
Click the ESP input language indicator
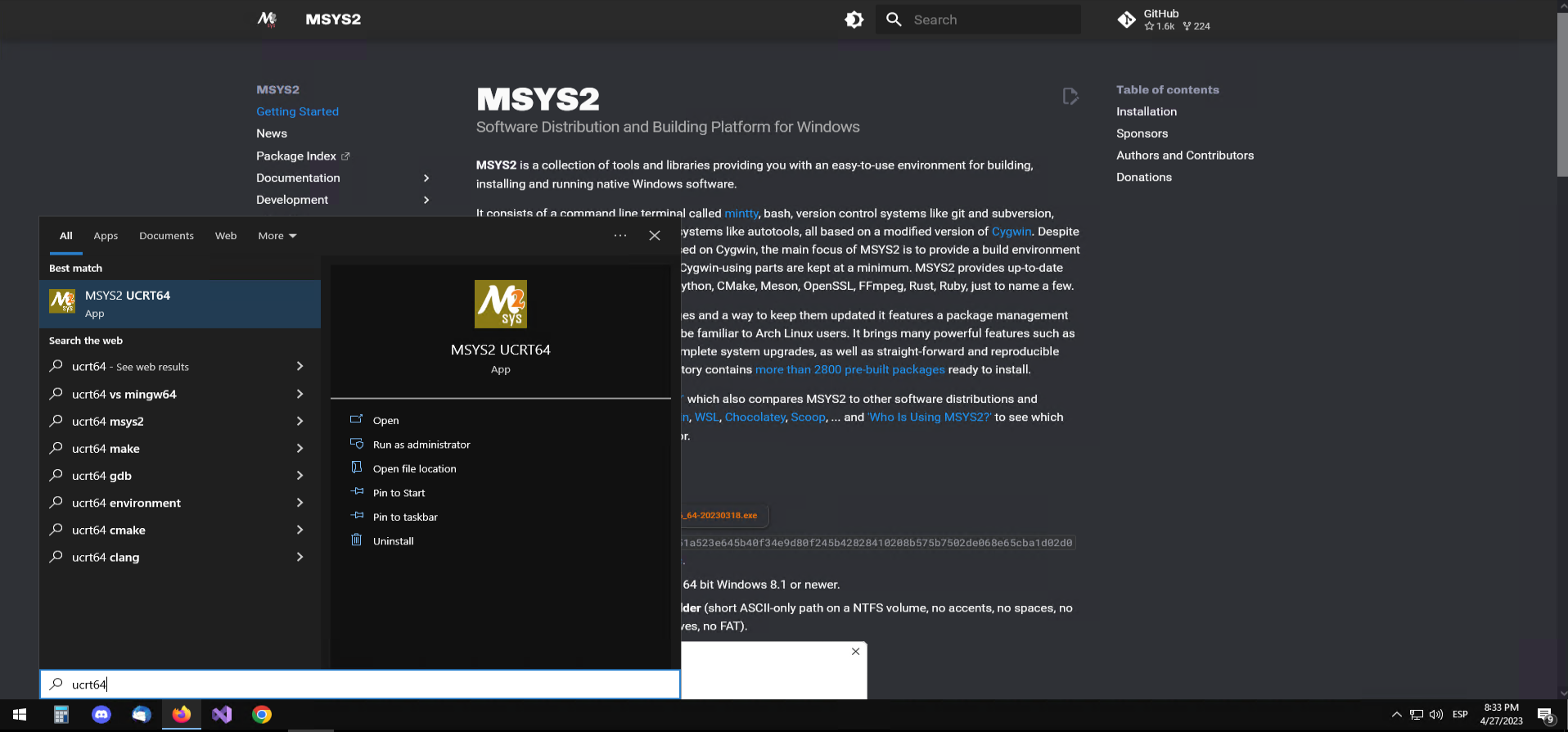click(x=1460, y=715)
